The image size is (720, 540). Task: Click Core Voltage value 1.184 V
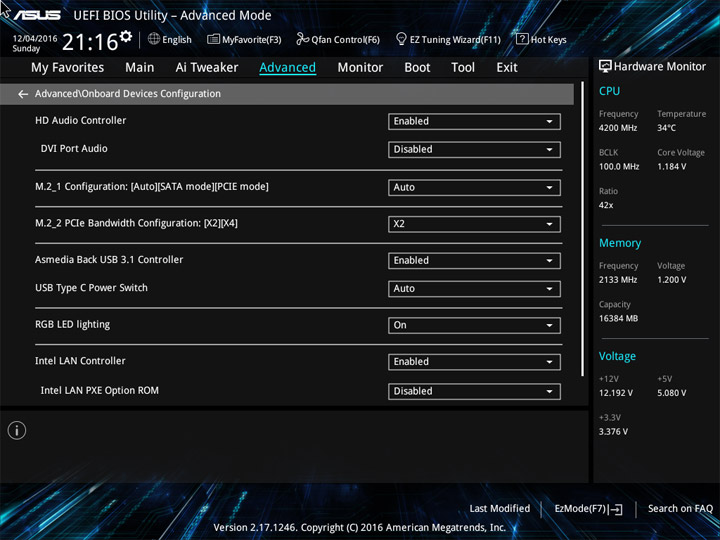[x=671, y=167]
